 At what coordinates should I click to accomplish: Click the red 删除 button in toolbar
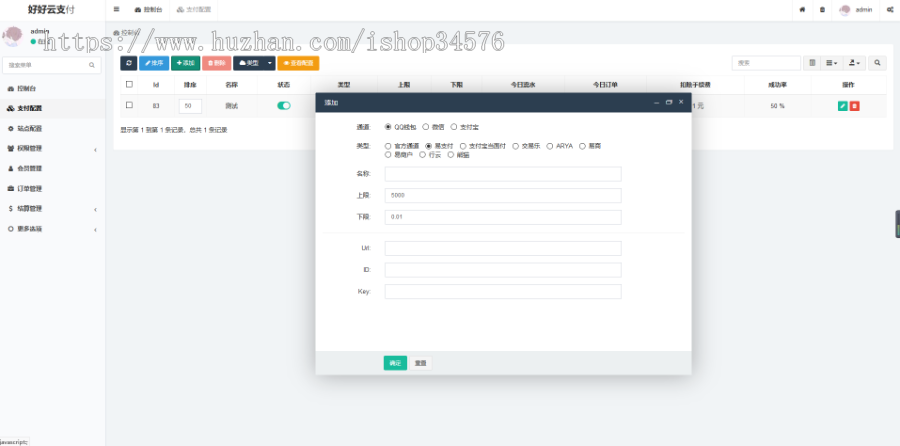tap(216, 63)
